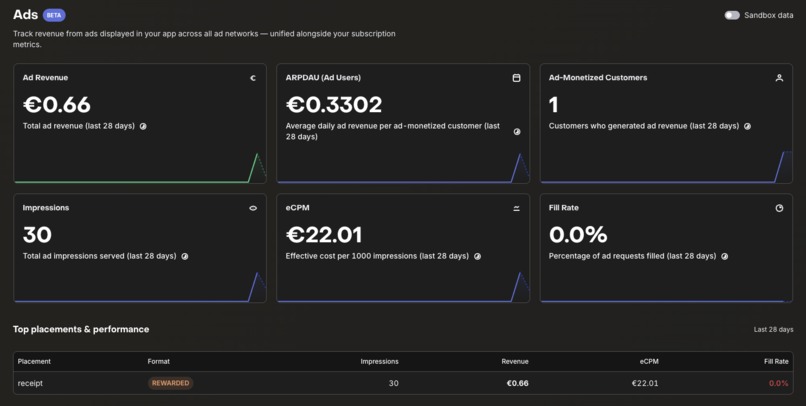Image resolution: width=806 pixels, height=406 pixels.
Task: Click the euro icon on Ad Revenue card
Action: click(253, 78)
